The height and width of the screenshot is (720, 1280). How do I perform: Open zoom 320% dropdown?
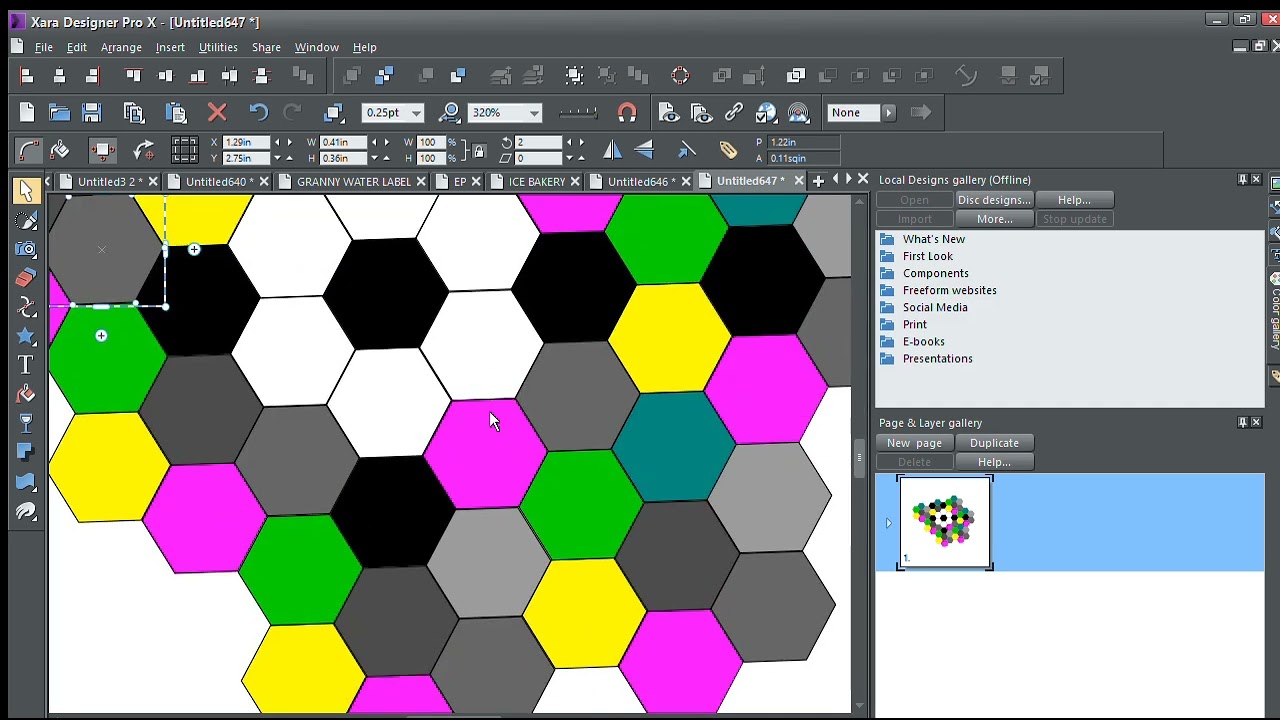pyautogui.click(x=534, y=113)
